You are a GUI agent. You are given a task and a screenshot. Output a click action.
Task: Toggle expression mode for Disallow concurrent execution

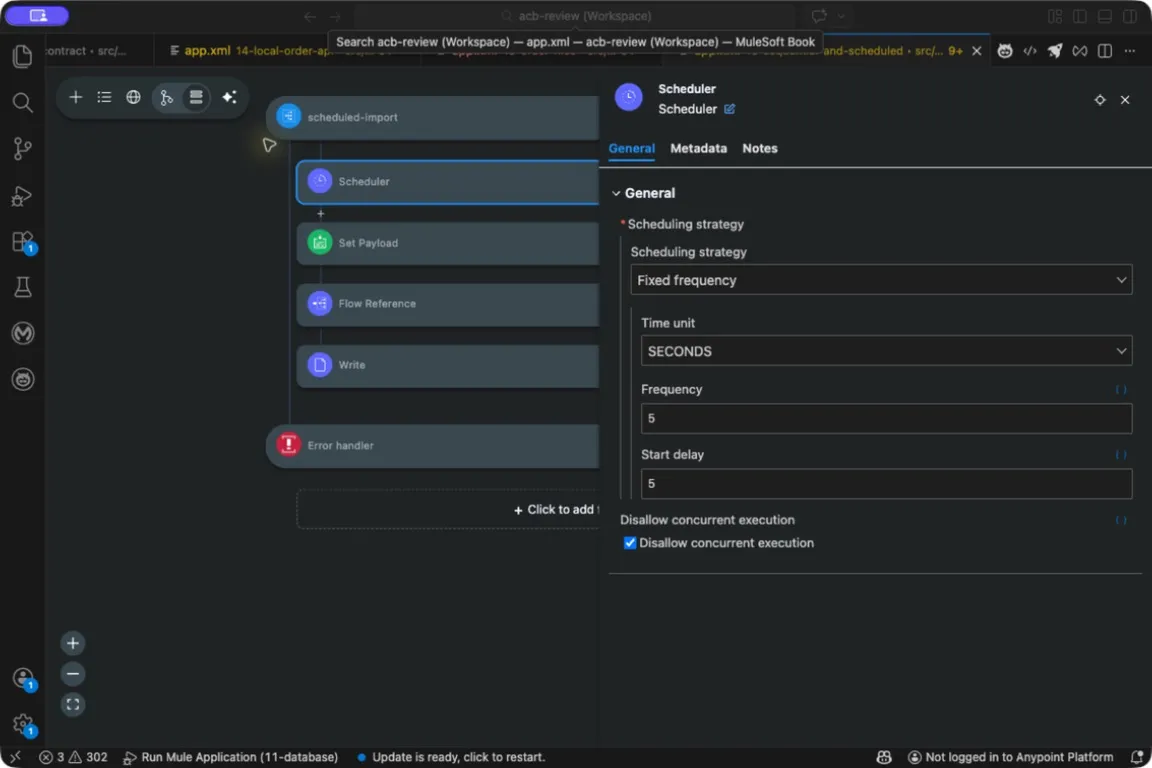coord(1120,520)
